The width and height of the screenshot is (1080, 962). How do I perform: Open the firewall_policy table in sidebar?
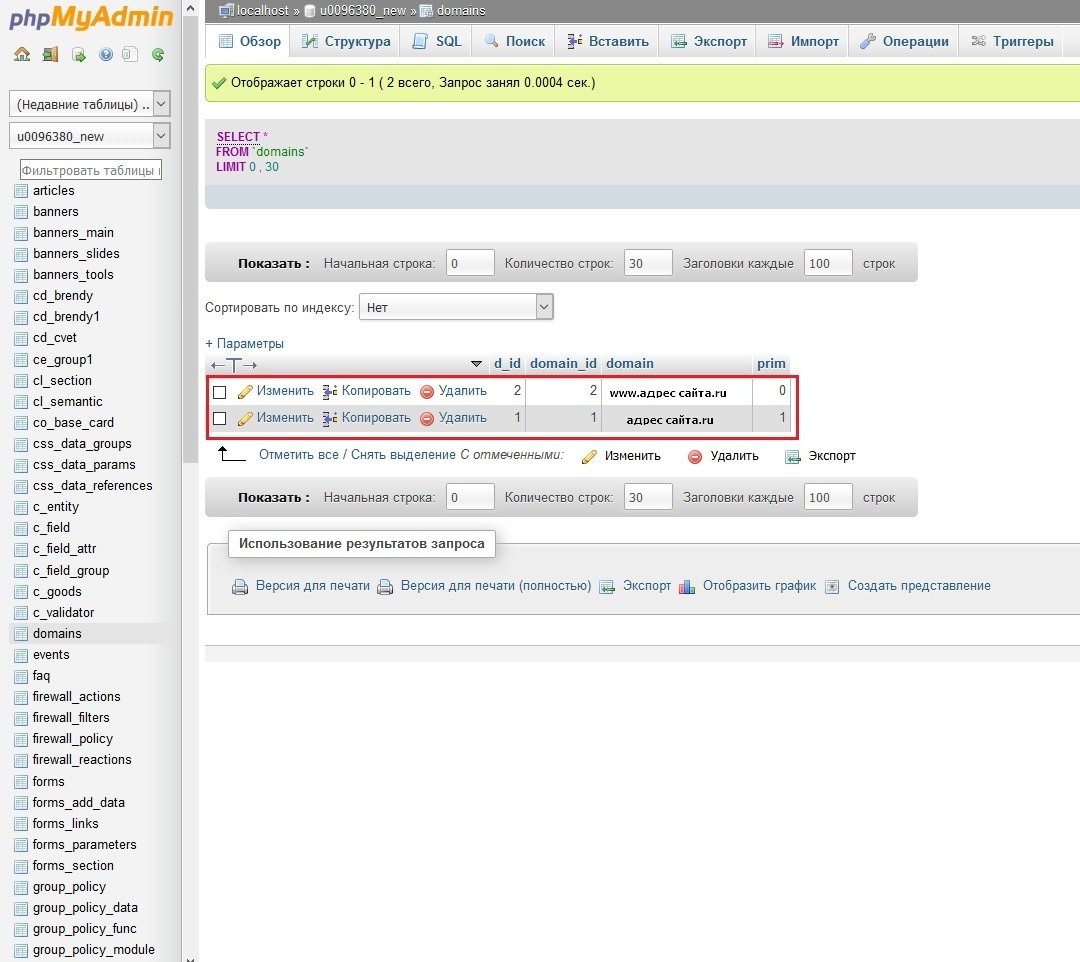pos(72,739)
